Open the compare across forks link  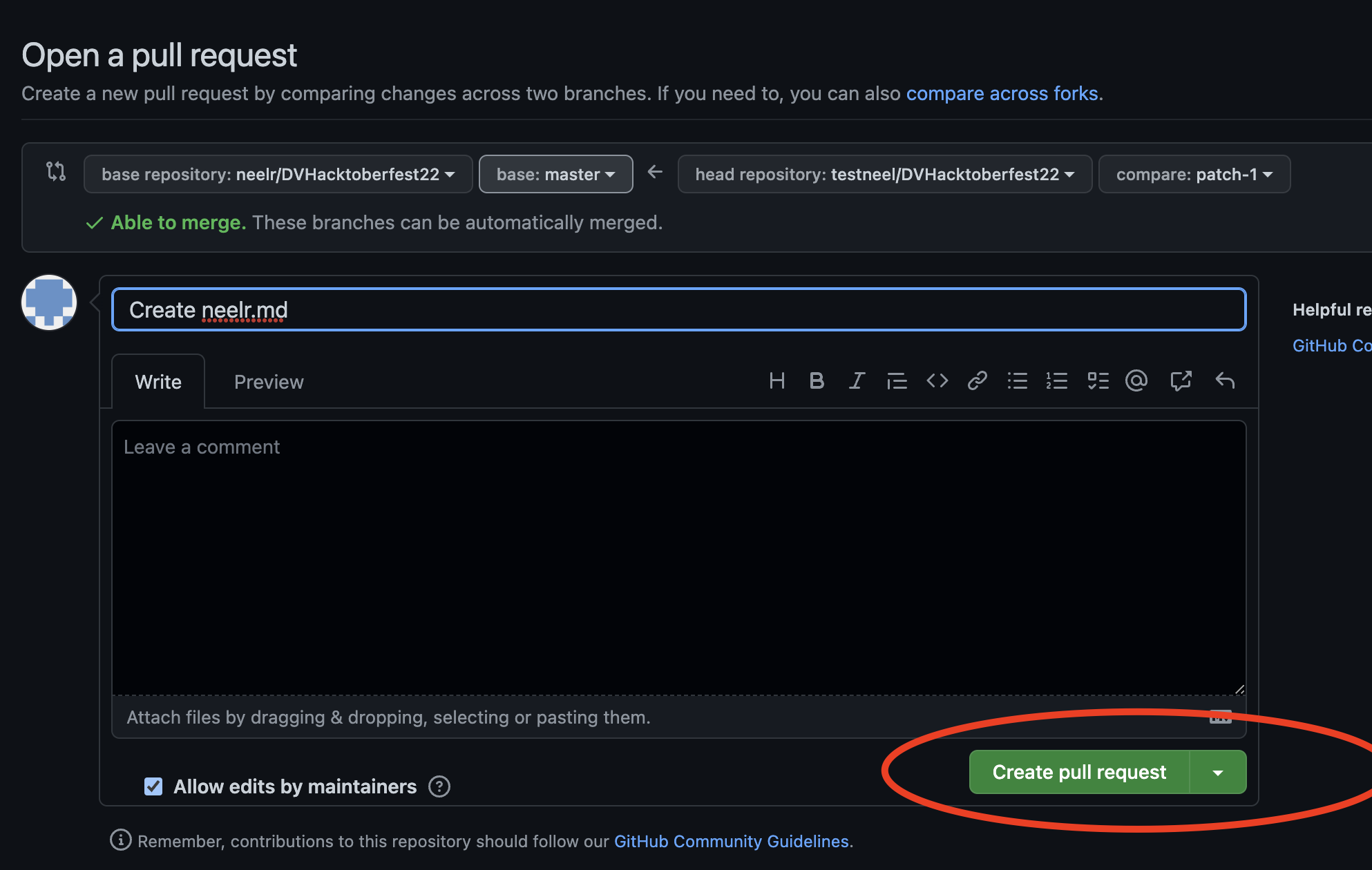click(1002, 93)
